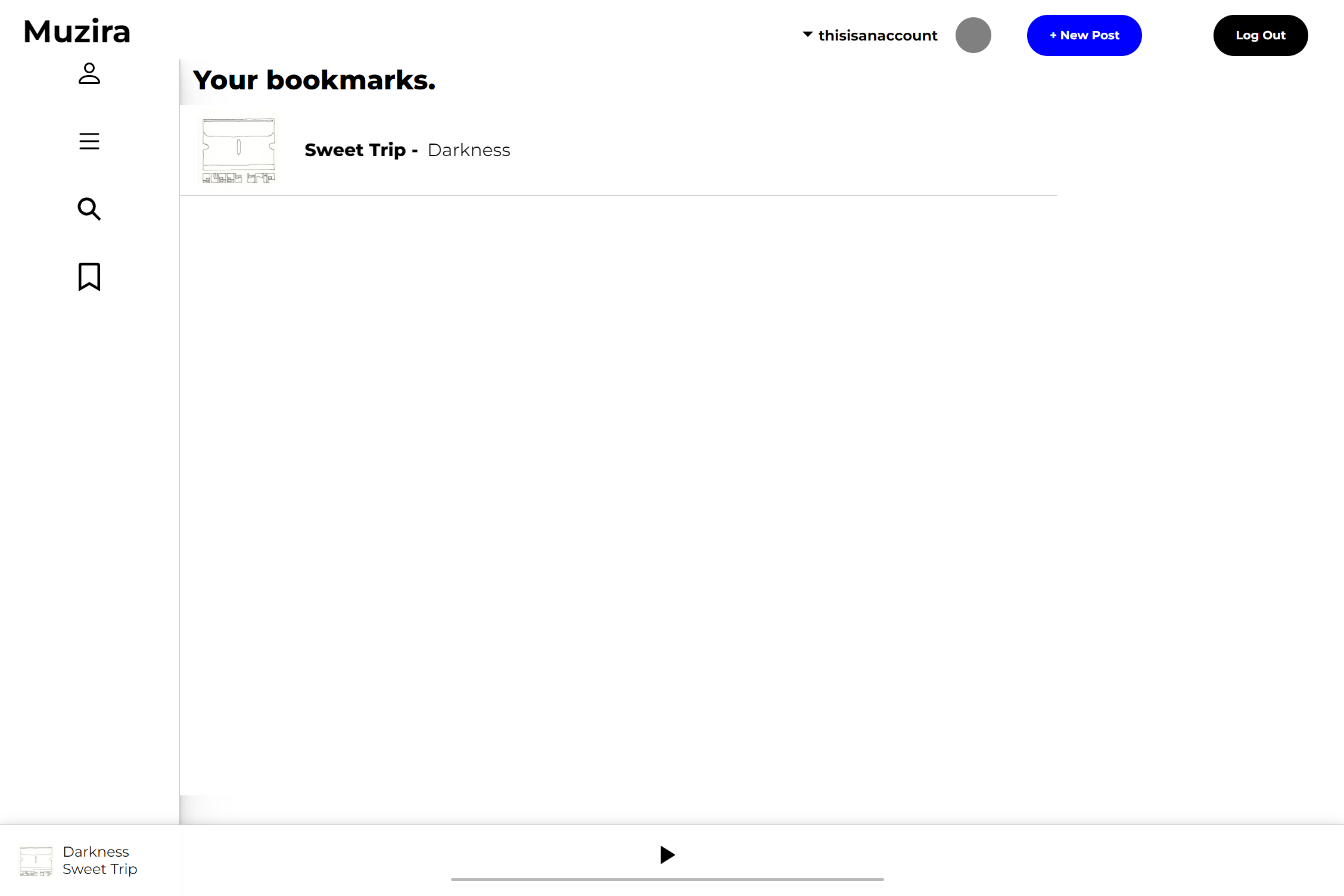Screen dimensions: 1344x896
Task: Click the Sweet Trip artist name in the bookmark row
Action: 355,150
